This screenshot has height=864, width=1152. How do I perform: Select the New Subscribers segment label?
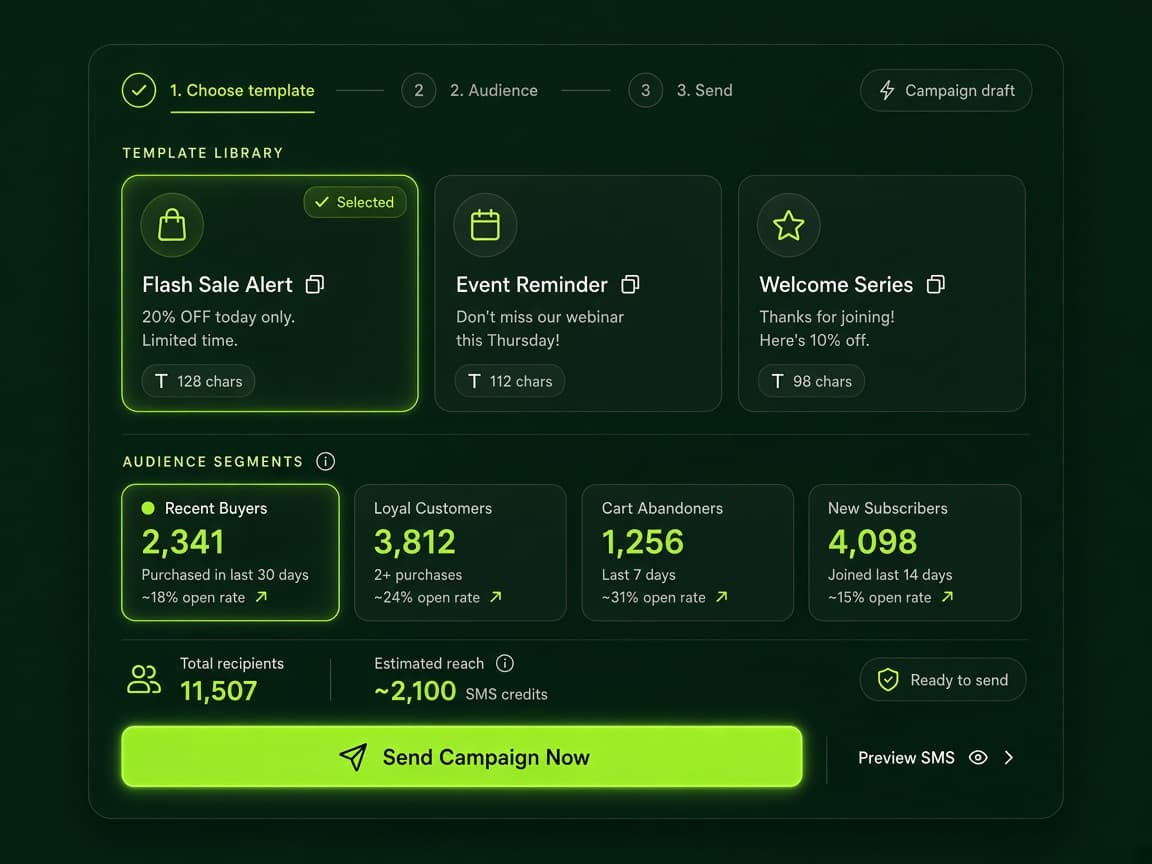point(888,508)
